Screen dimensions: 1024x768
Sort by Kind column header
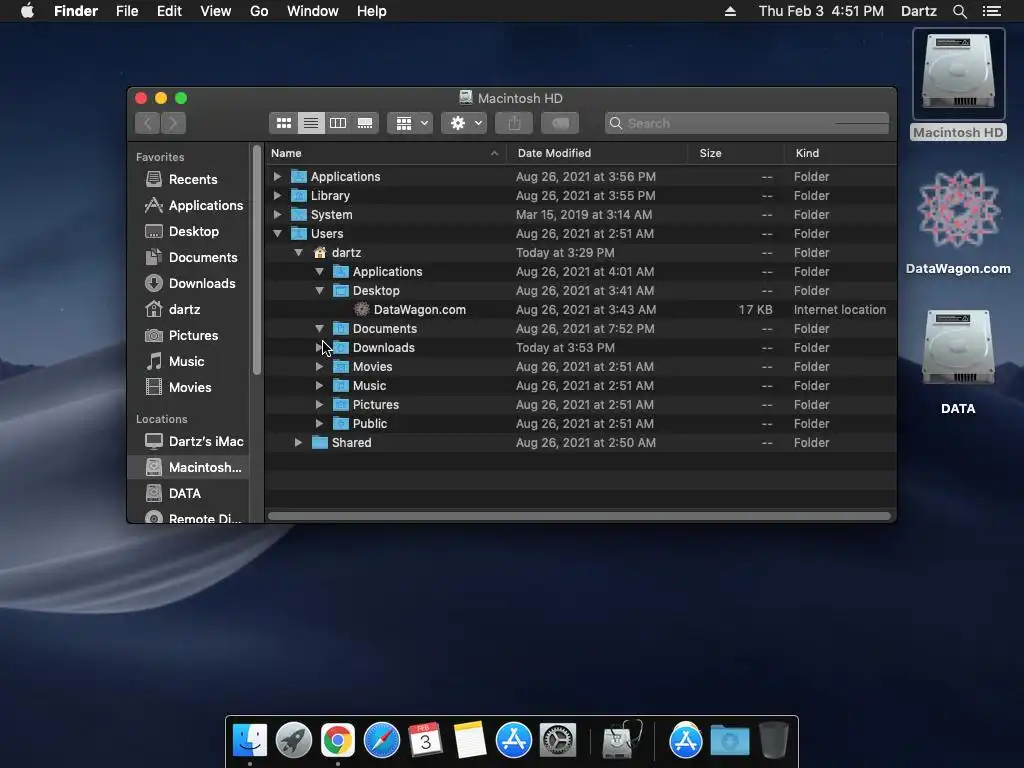click(x=840, y=153)
